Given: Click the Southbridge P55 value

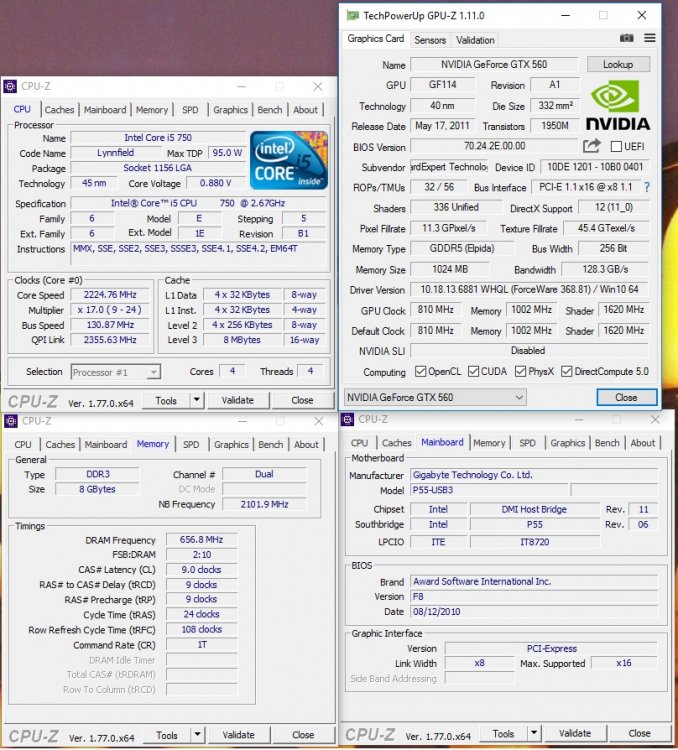Looking at the screenshot, I should tap(534, 525).
